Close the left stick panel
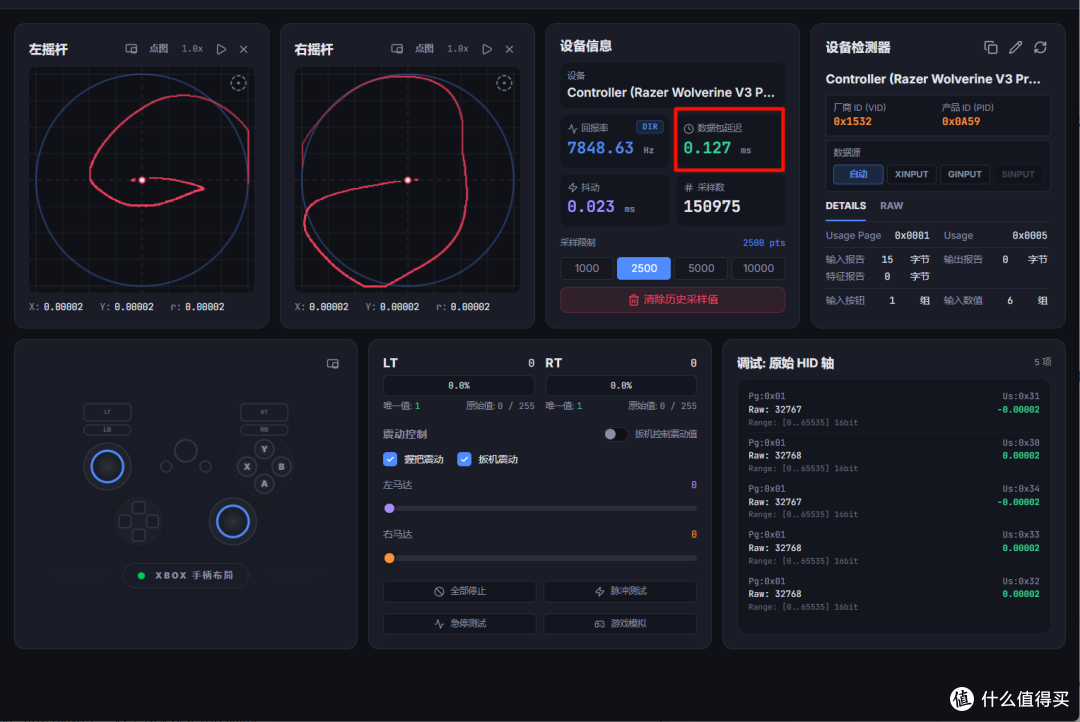The image size is (1080, 722). click(x=244, y=49)
